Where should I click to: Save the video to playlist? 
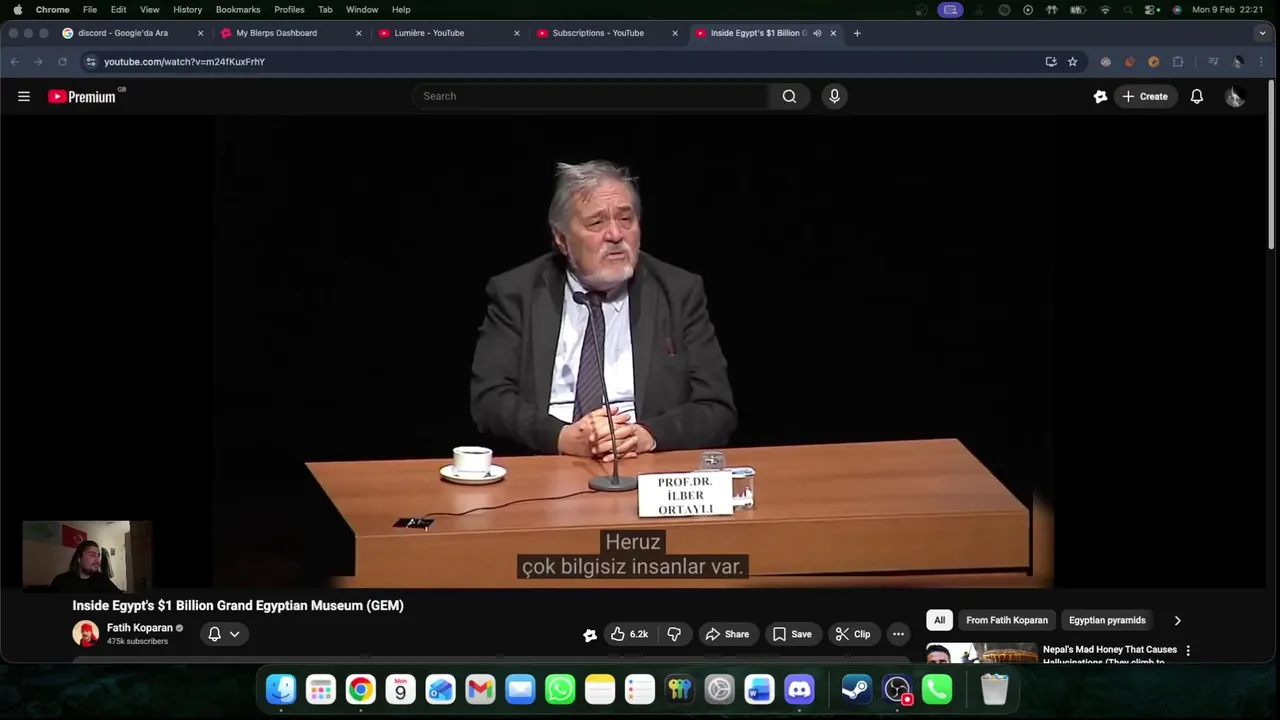coord(792,634)
